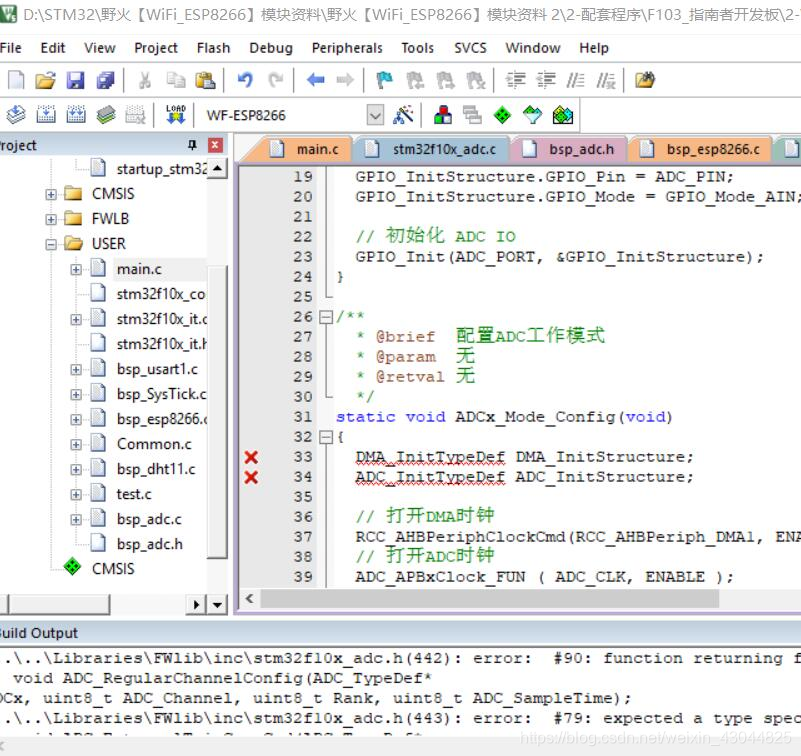Click the Select Software Packs icon
Image resolution: width=801 pixels, height=756 pixels.
(x=533, y=114)
